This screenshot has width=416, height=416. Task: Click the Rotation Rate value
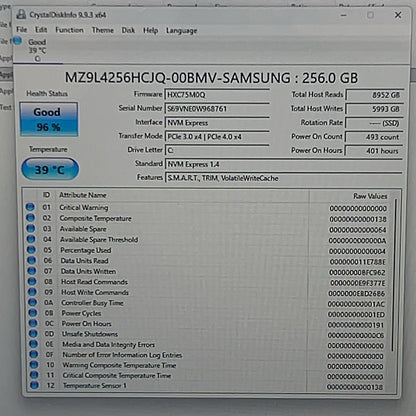(x=375, y=123)
